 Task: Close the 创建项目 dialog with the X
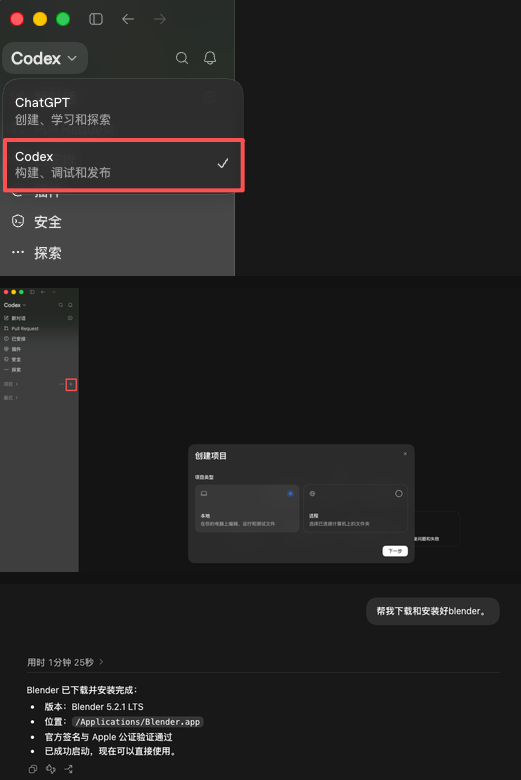(x=405, y=454)
